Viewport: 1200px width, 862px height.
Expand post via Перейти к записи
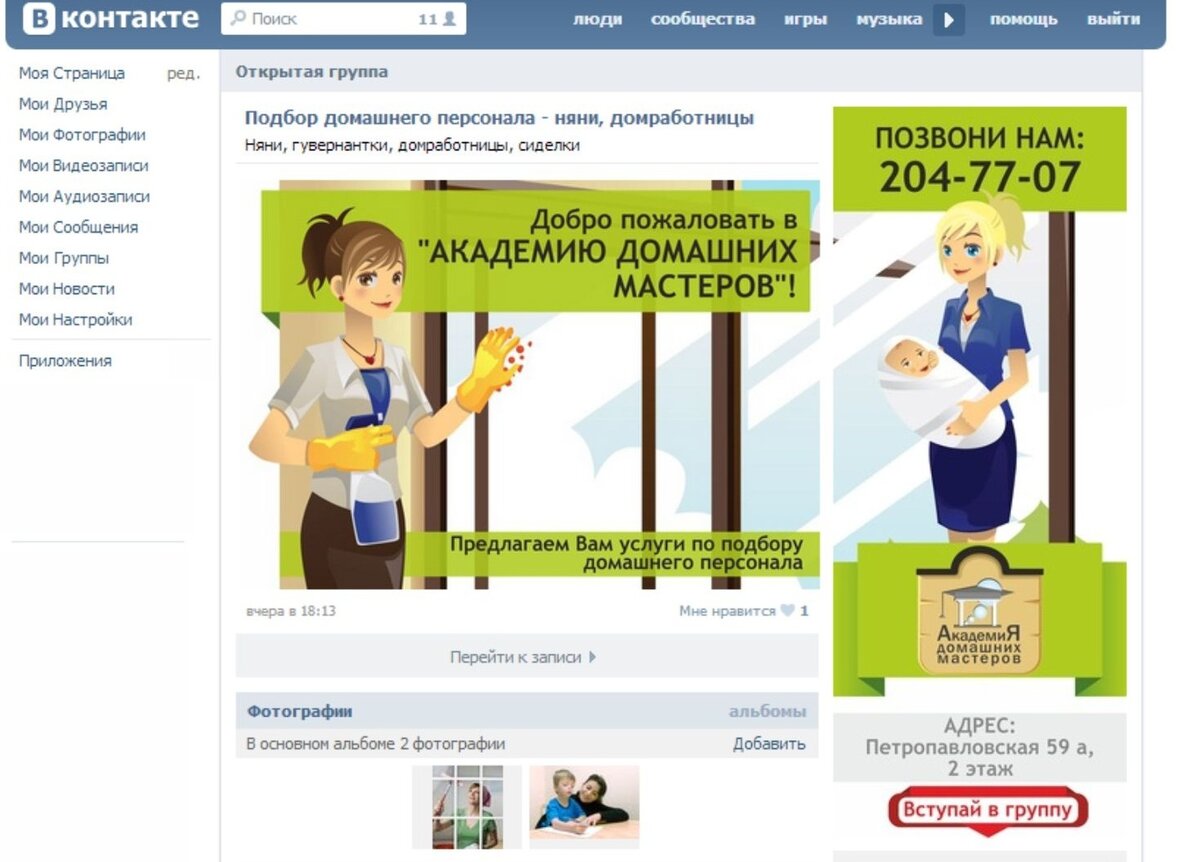click(523, 657)
